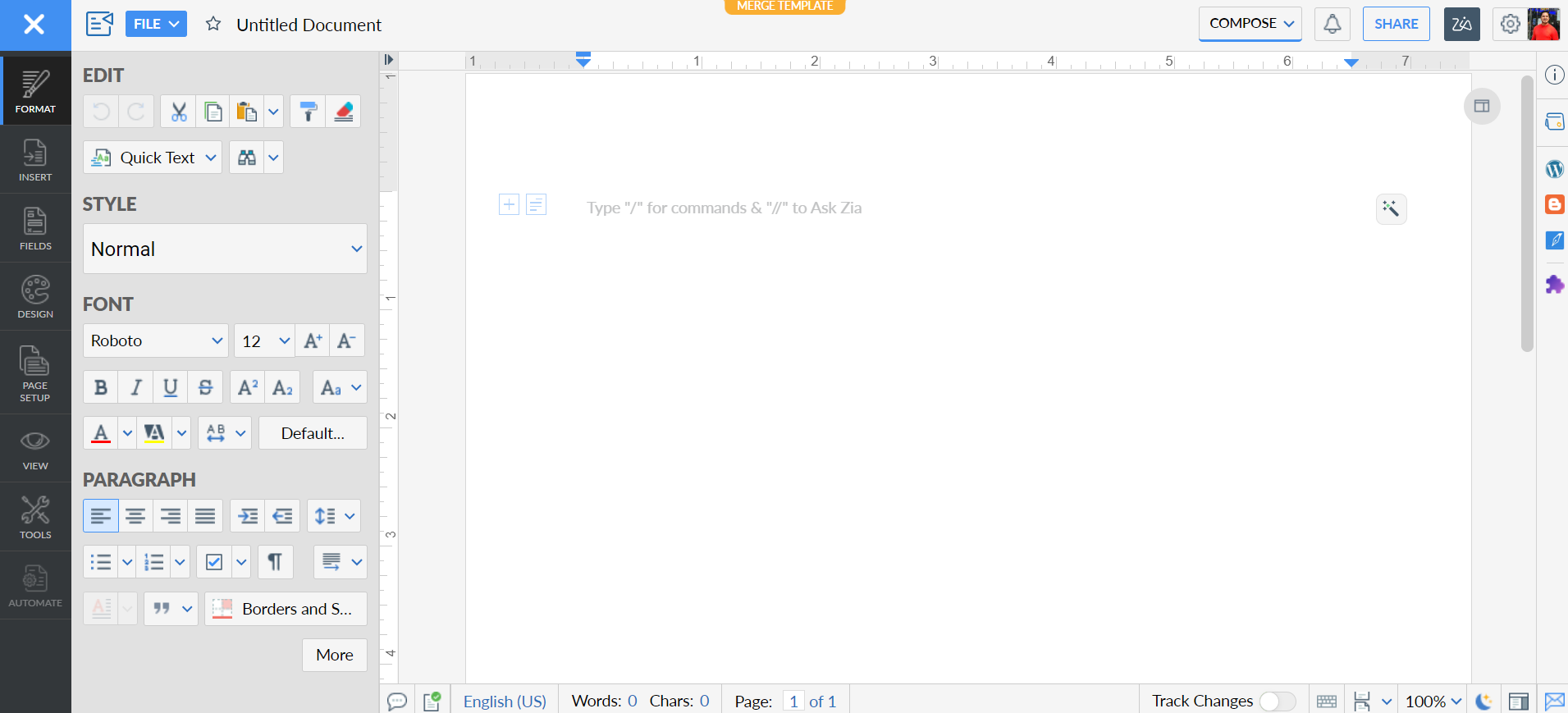Toggle bold formatting
1568x713 pixels.
pyautogui.click(x=101, y=387)
